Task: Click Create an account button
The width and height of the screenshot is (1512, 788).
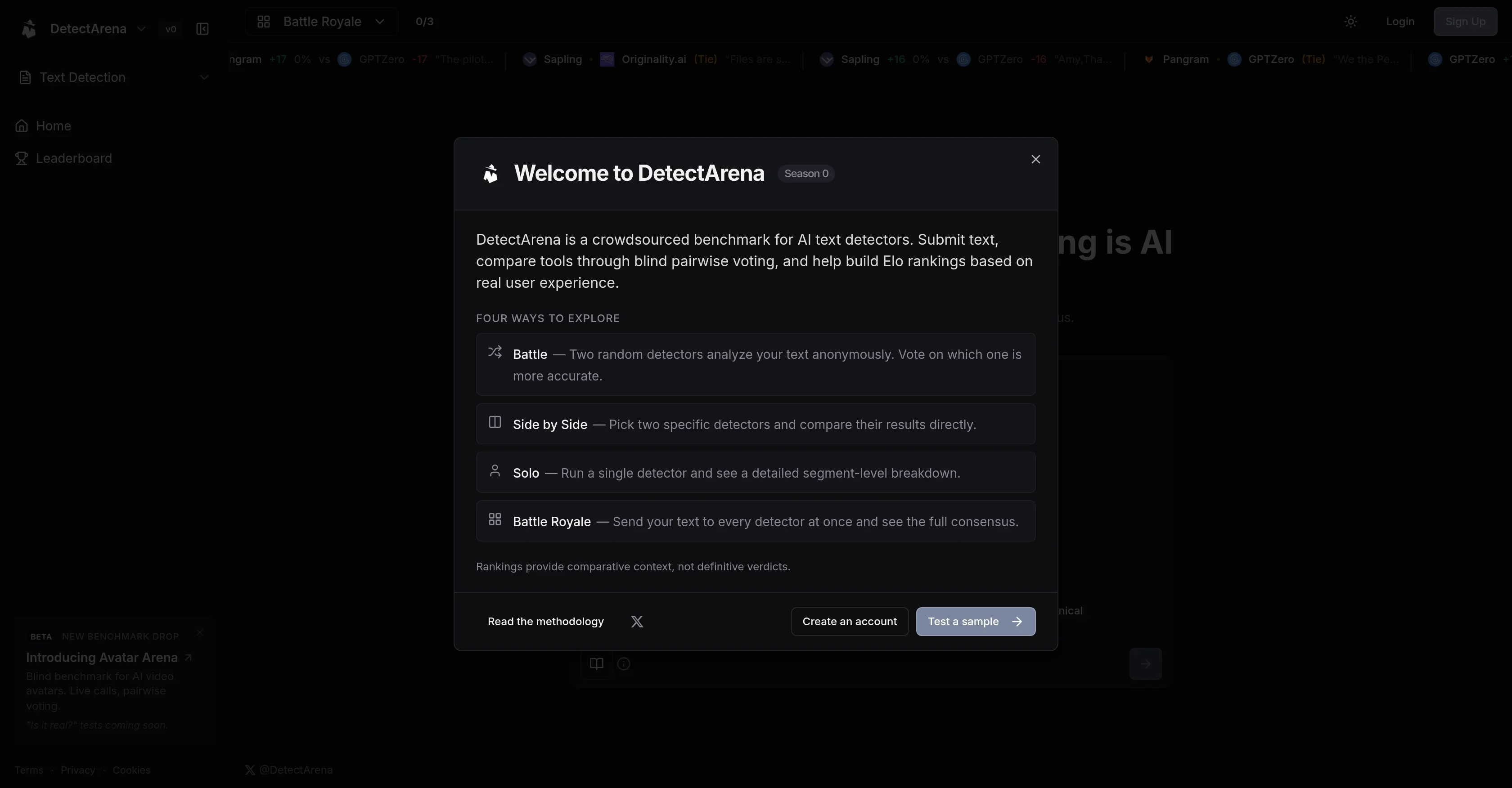Action: pyautogui.click(x=849, y=622)
